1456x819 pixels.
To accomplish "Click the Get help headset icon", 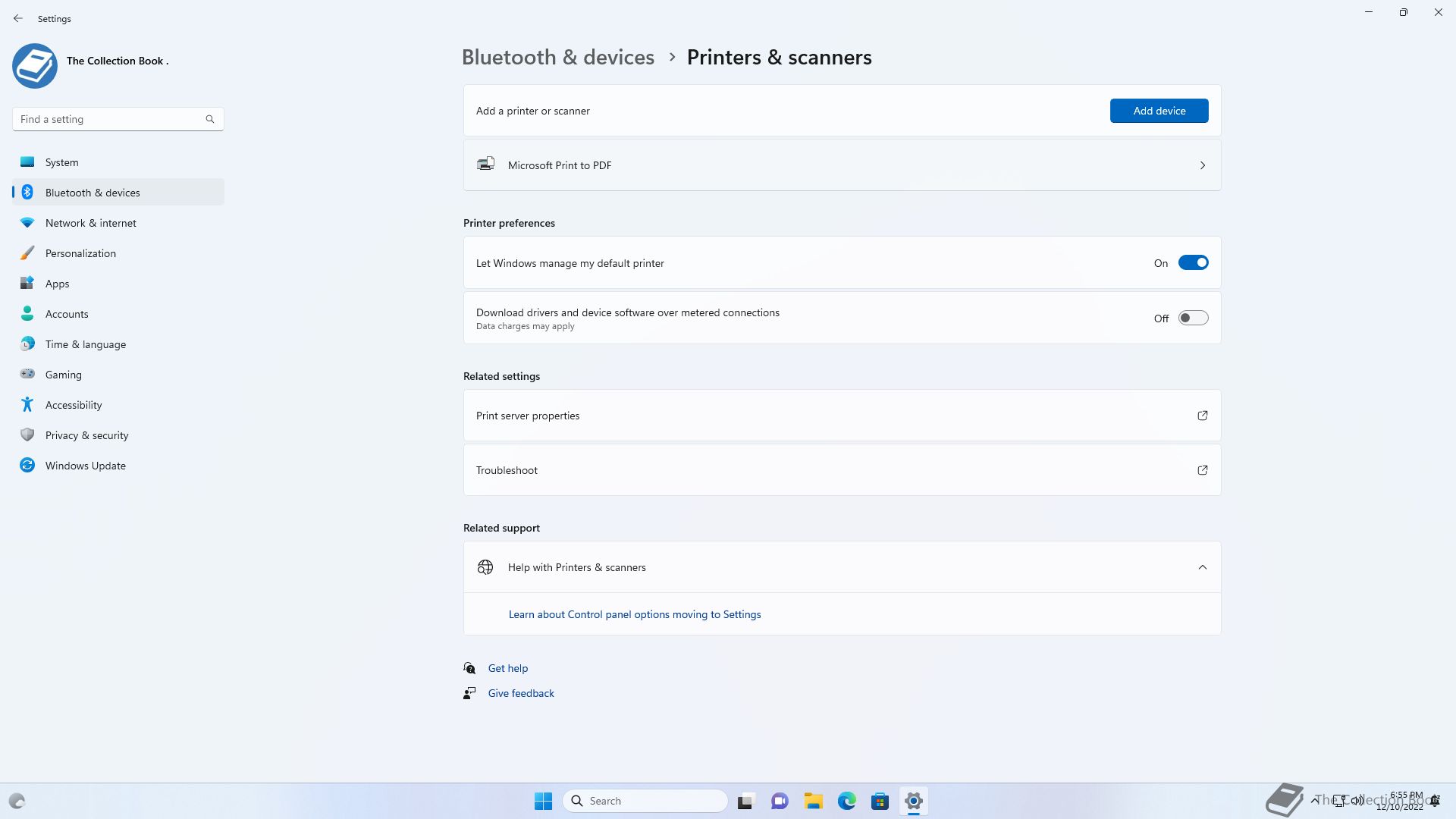I will [x=469, y=668].
